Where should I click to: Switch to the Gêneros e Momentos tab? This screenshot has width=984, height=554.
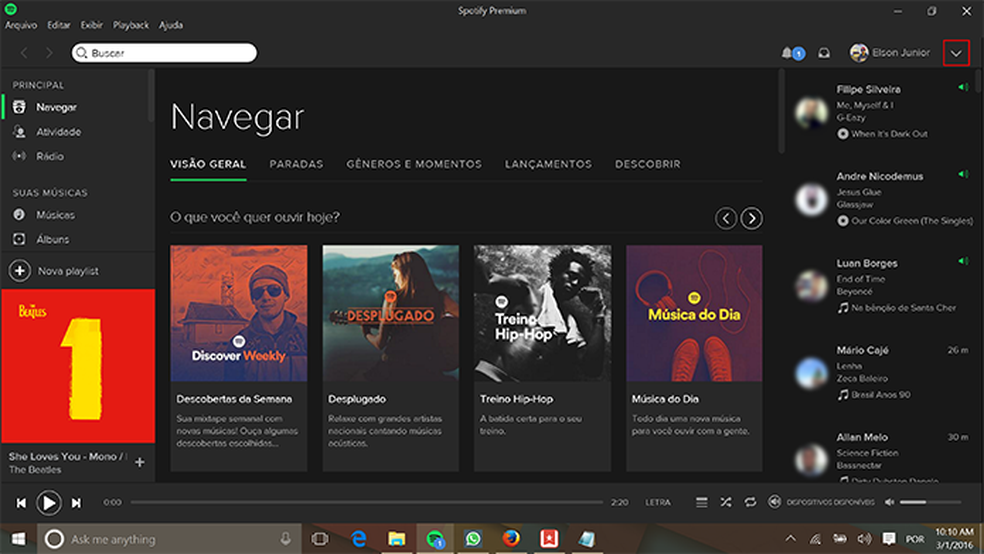point(414,164)
